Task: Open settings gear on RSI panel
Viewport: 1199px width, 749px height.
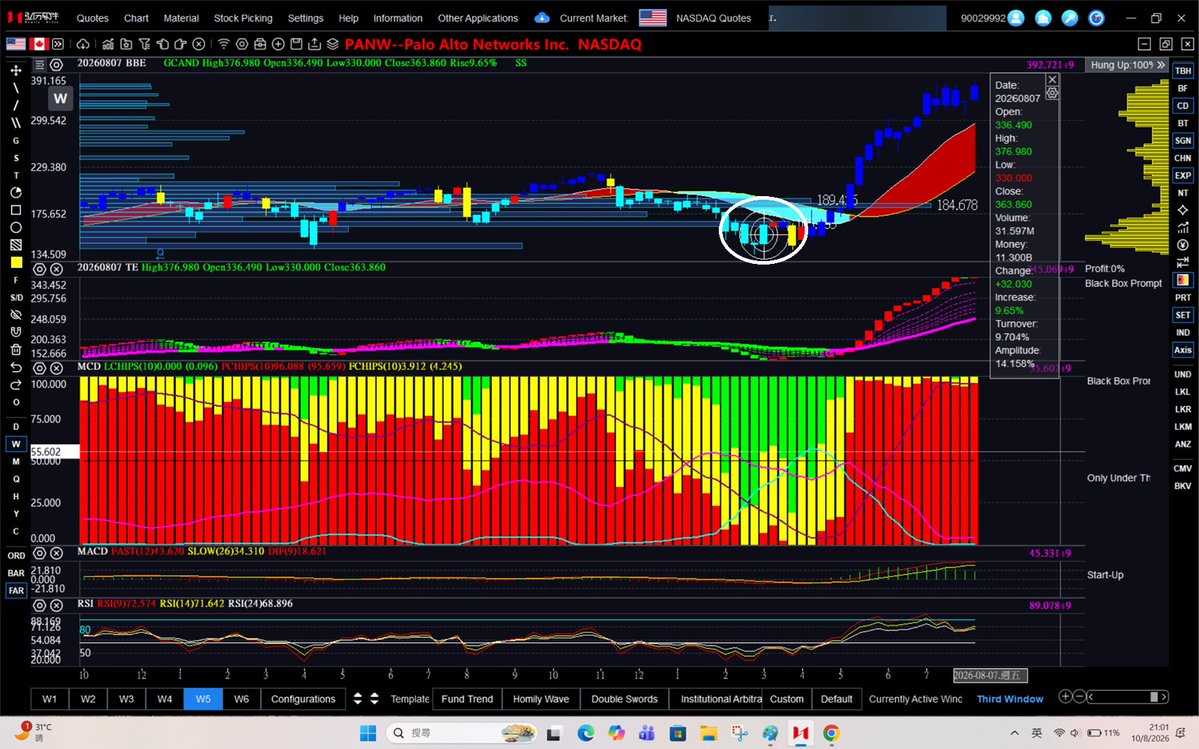Action: [40, 605]
